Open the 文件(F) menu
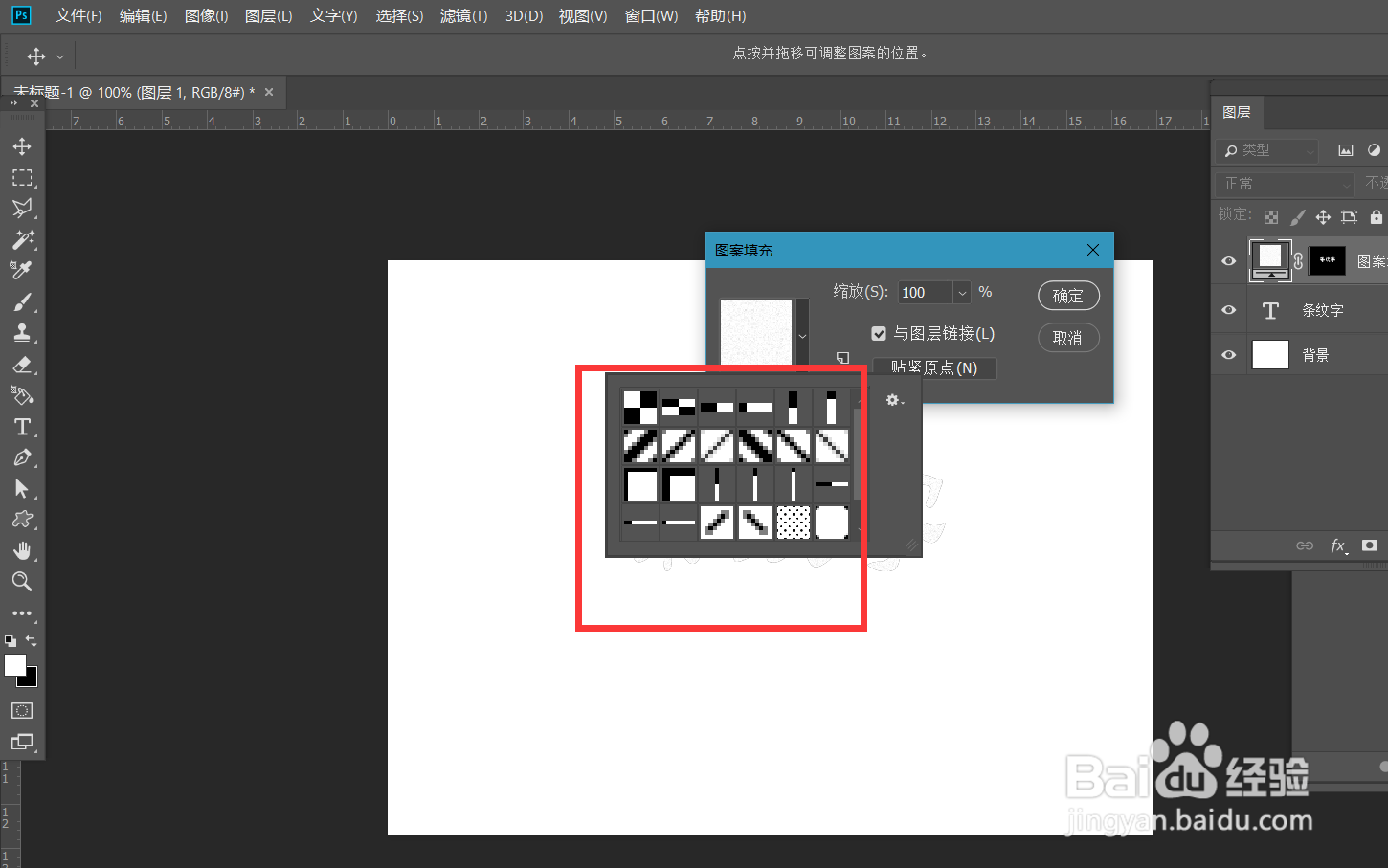 [78, 16]
